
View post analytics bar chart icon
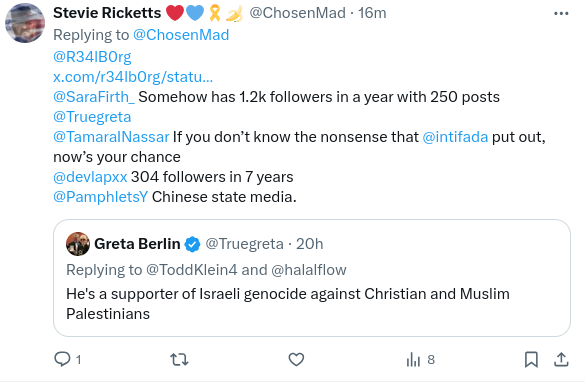413,360
